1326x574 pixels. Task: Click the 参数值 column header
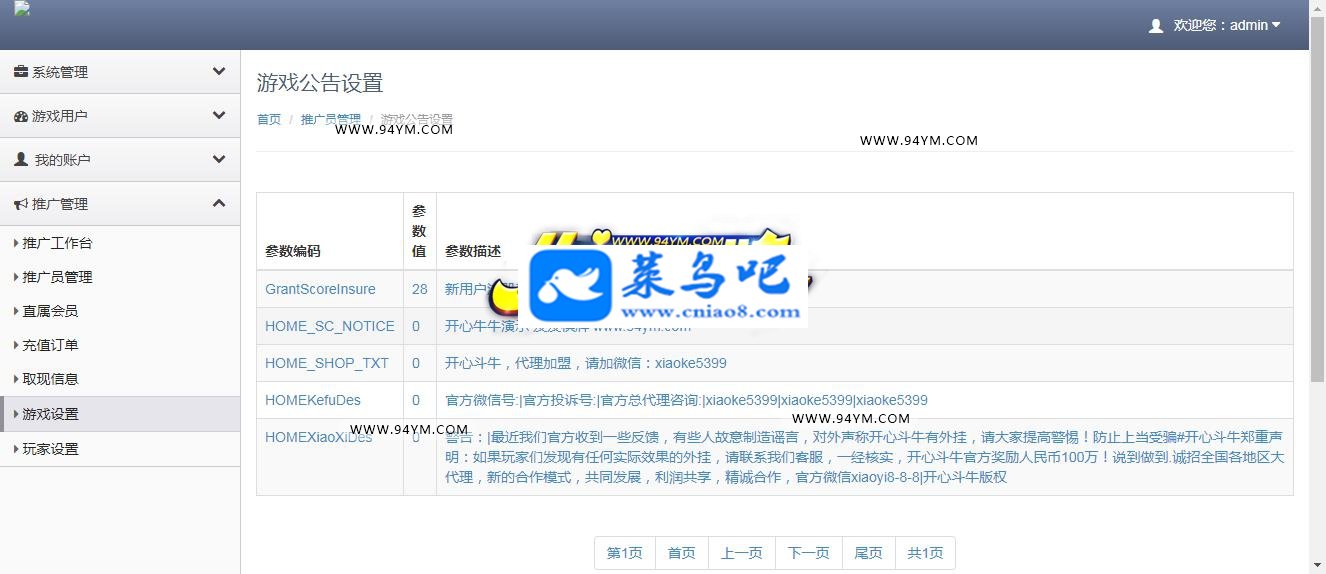(419, 231)
